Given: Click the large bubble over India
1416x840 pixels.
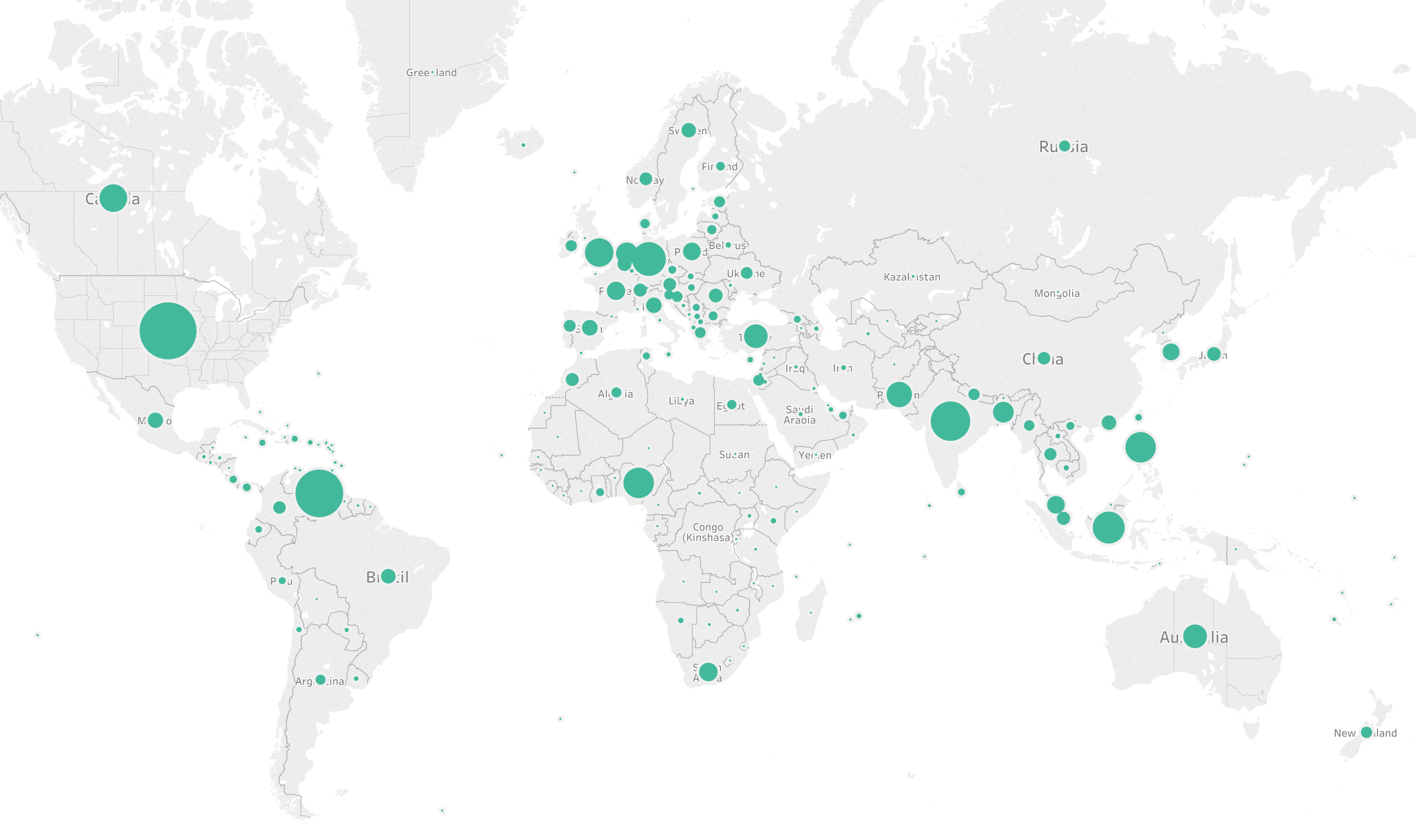Looking at the screenshot, I should click(950, 421).
